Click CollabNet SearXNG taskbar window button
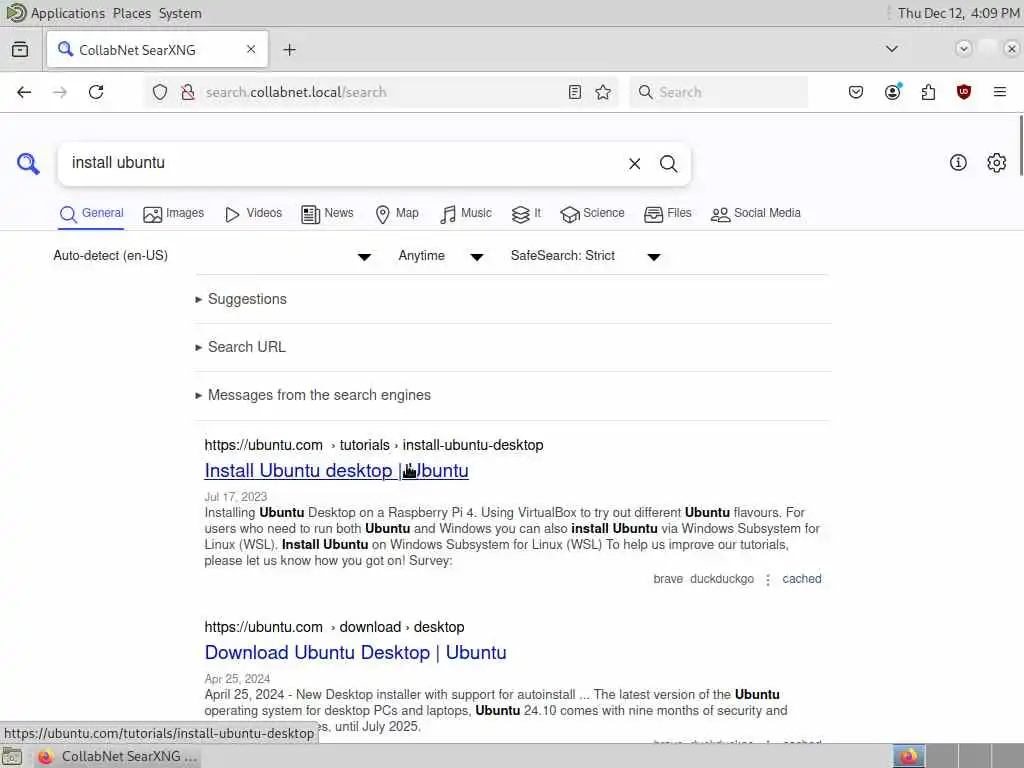Screen dimensions: 1024x768 (x=118, y=756)
